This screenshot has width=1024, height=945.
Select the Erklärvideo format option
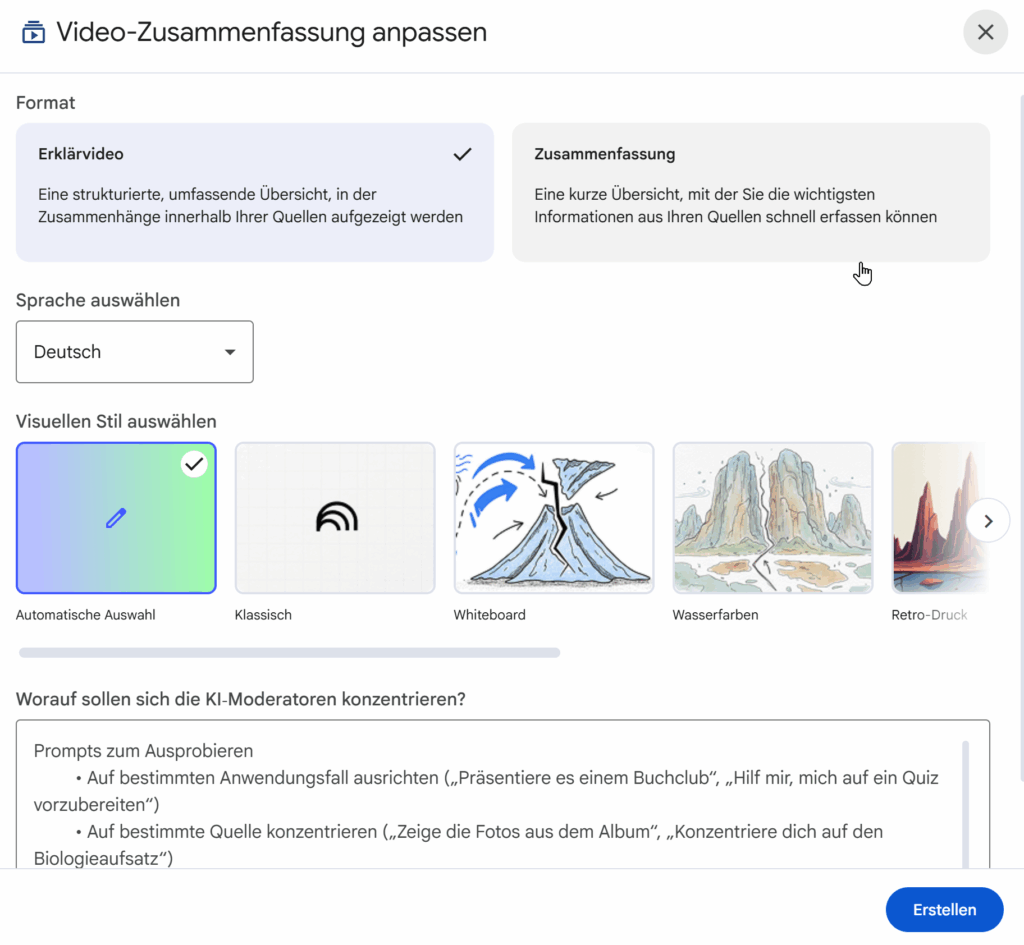pyautogui.click(x=254, y=192)
